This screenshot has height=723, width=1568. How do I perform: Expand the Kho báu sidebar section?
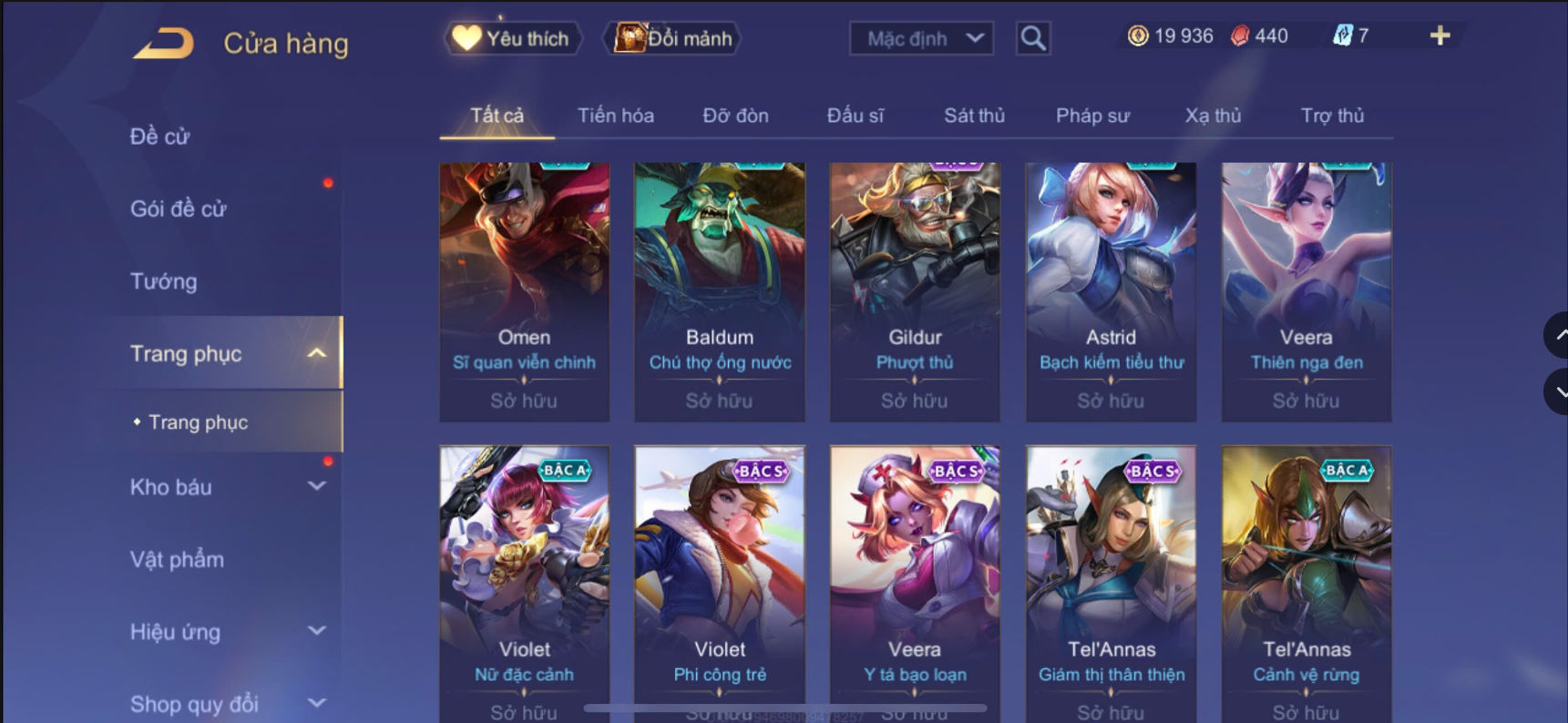316,486
